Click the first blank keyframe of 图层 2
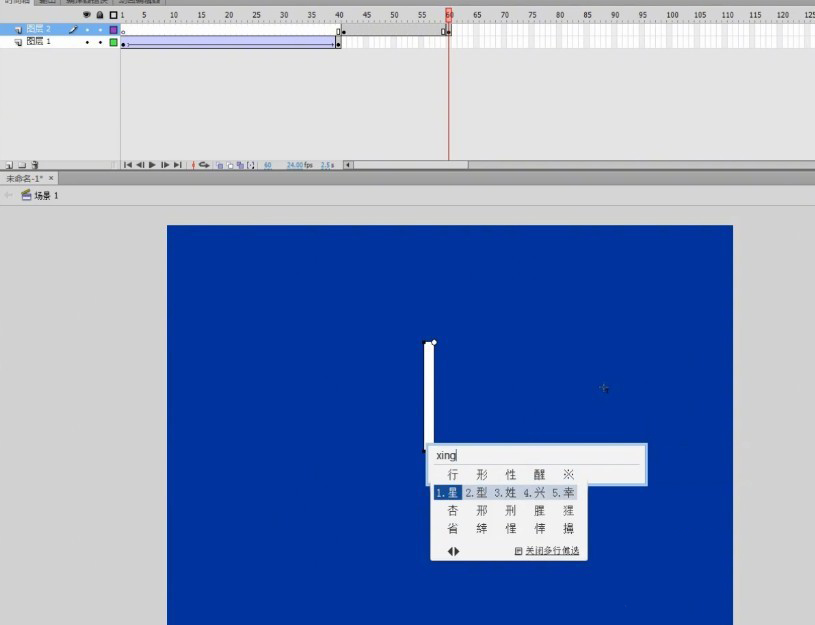 pyautogui.click(x=123, y=32)
